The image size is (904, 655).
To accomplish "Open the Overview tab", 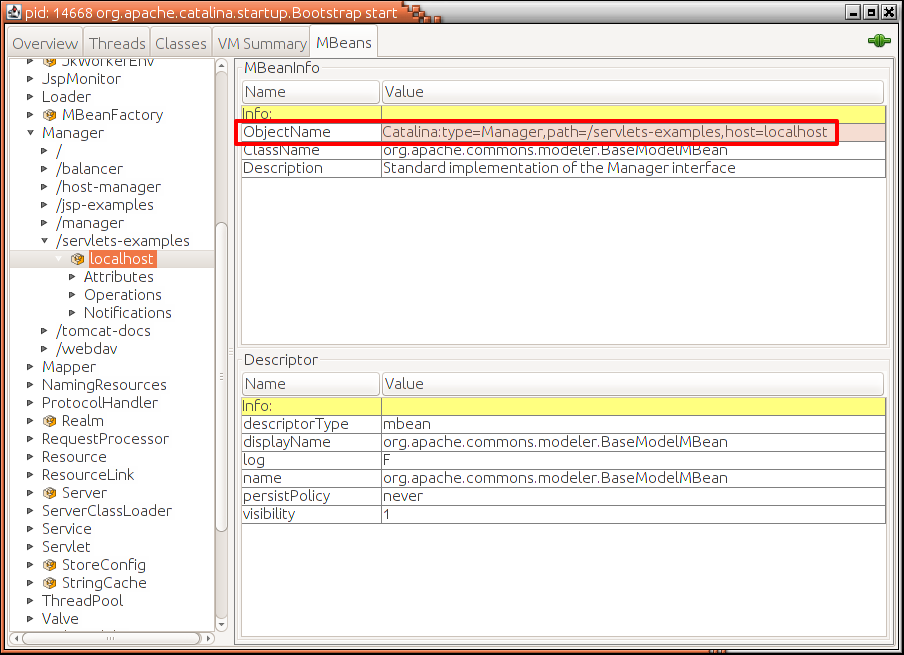I will point(45,43).
